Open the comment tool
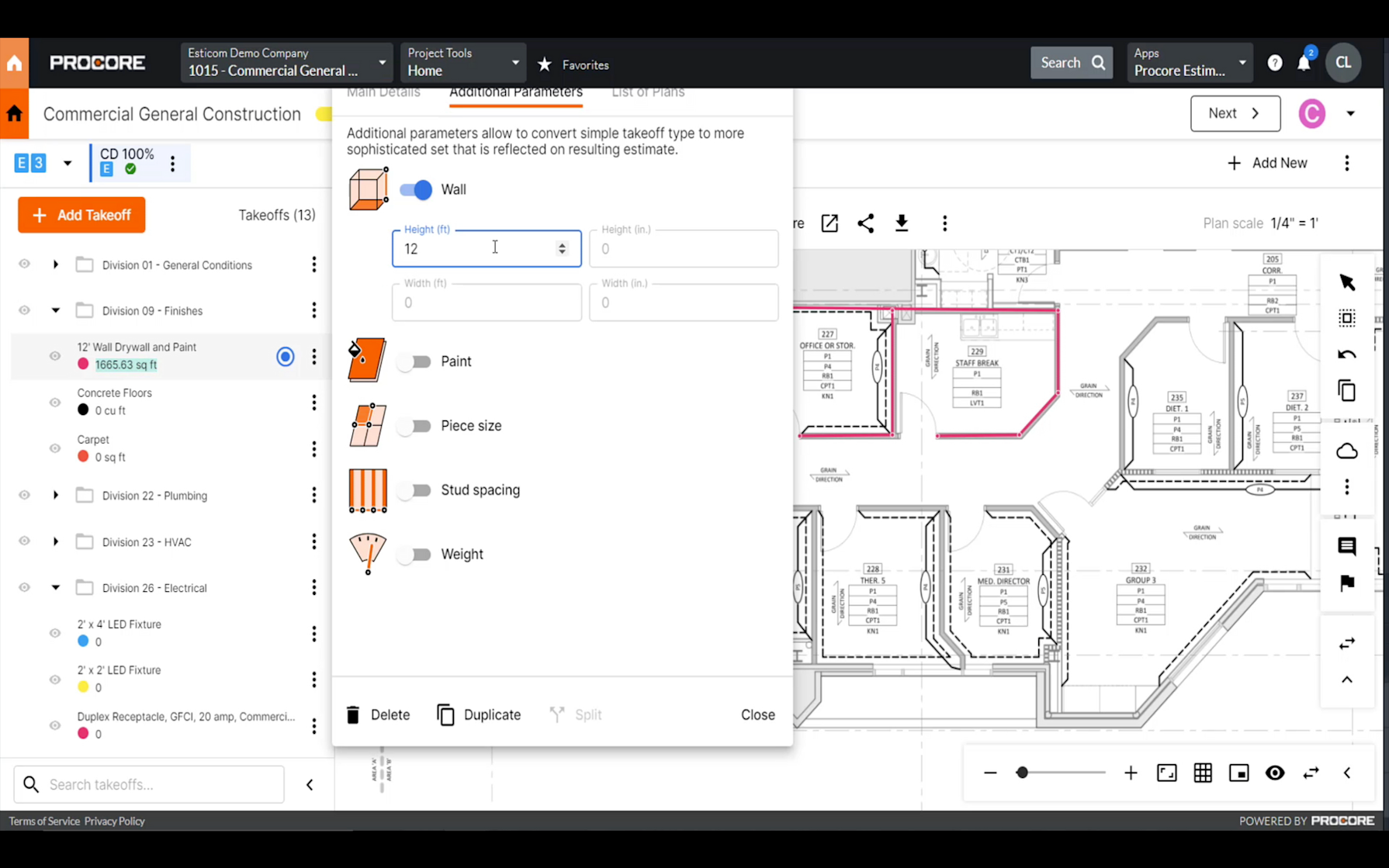The image size is (1389, 868). pyautogui.click(x=1347, y=546)
